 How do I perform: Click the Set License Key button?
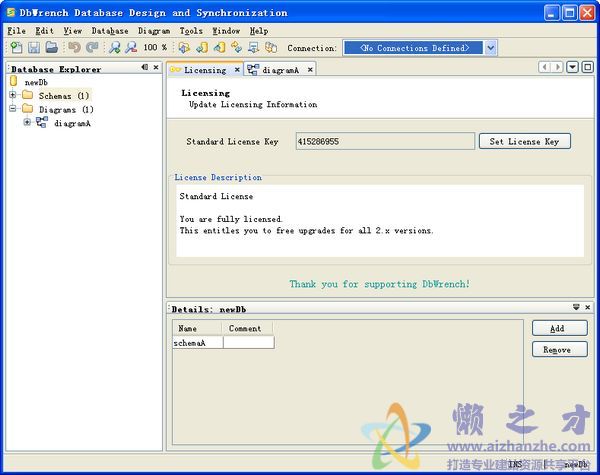pyautogui.click(x=525, y=141)
